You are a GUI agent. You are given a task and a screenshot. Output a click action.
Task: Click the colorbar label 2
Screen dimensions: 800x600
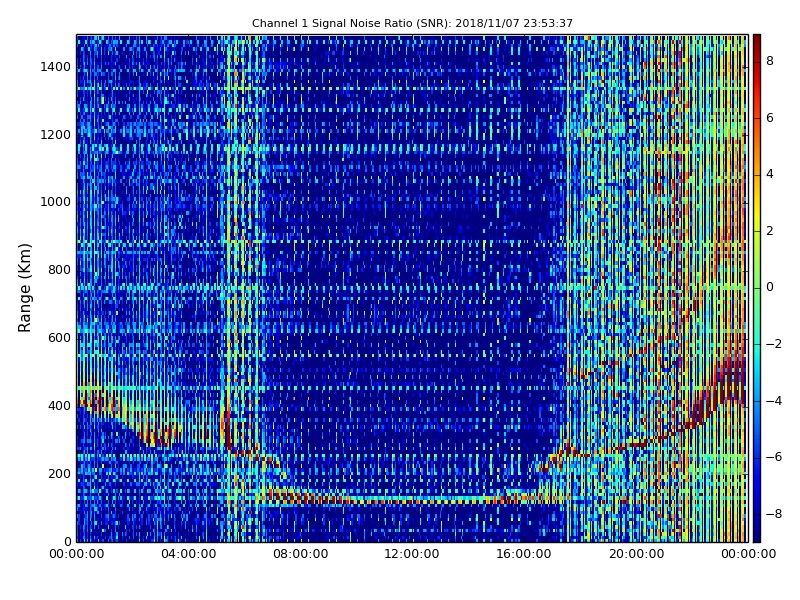click(770, 231)
